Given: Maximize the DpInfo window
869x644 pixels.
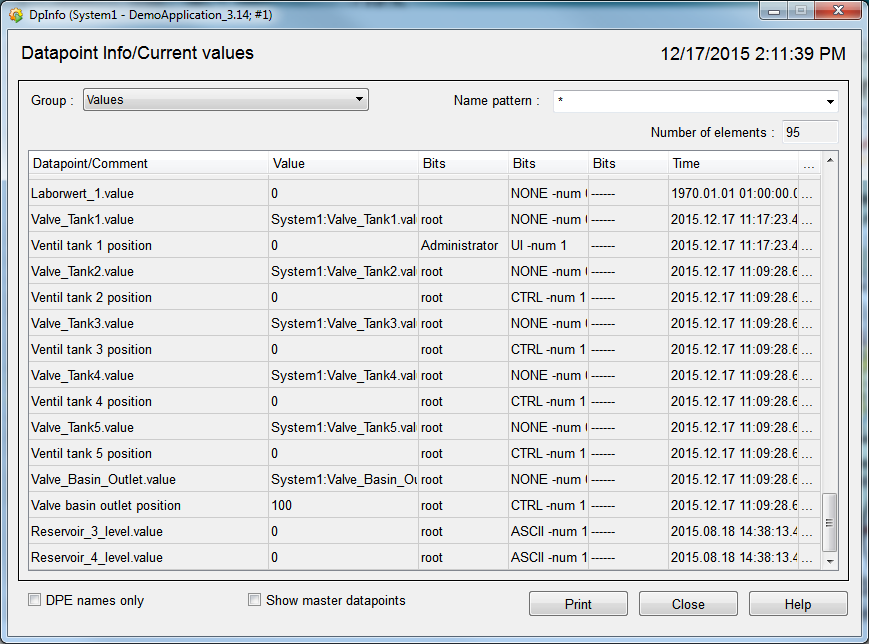Looking at the screenshot, I should (801, 11).
